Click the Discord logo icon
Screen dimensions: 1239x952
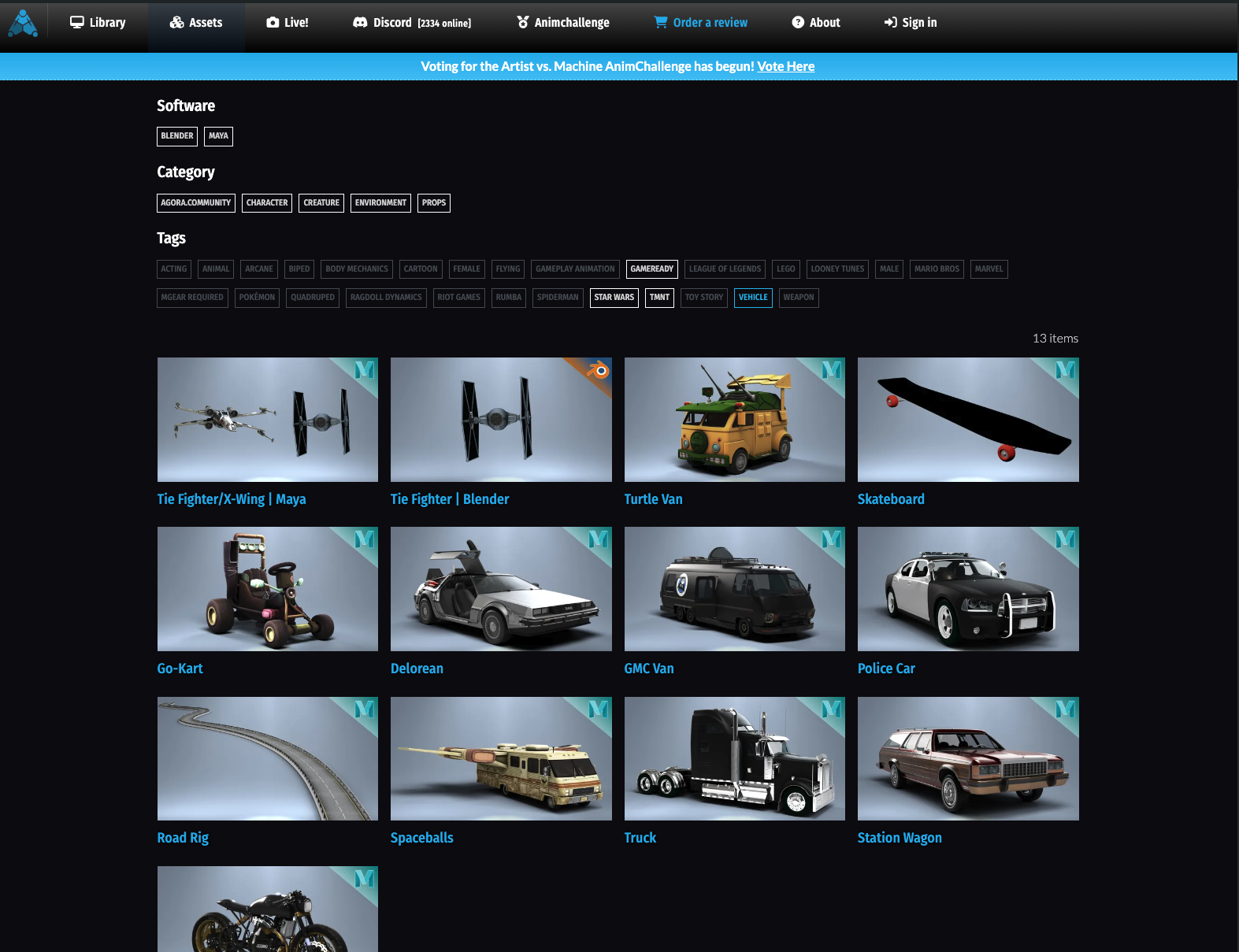pyautogui.click(x=360, y=23)
